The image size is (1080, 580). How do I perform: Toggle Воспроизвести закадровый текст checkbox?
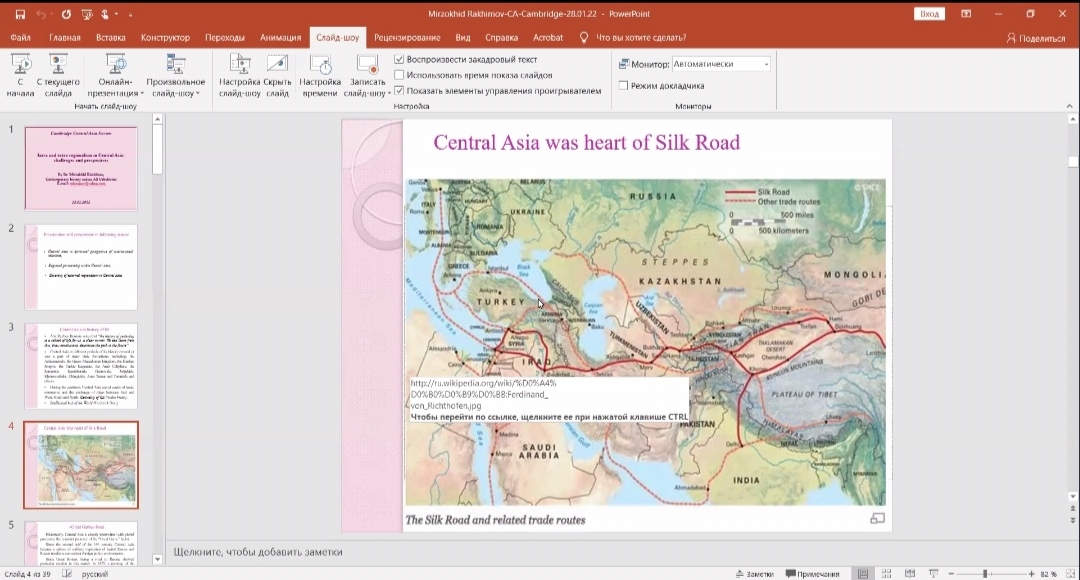tap(399, 59)
